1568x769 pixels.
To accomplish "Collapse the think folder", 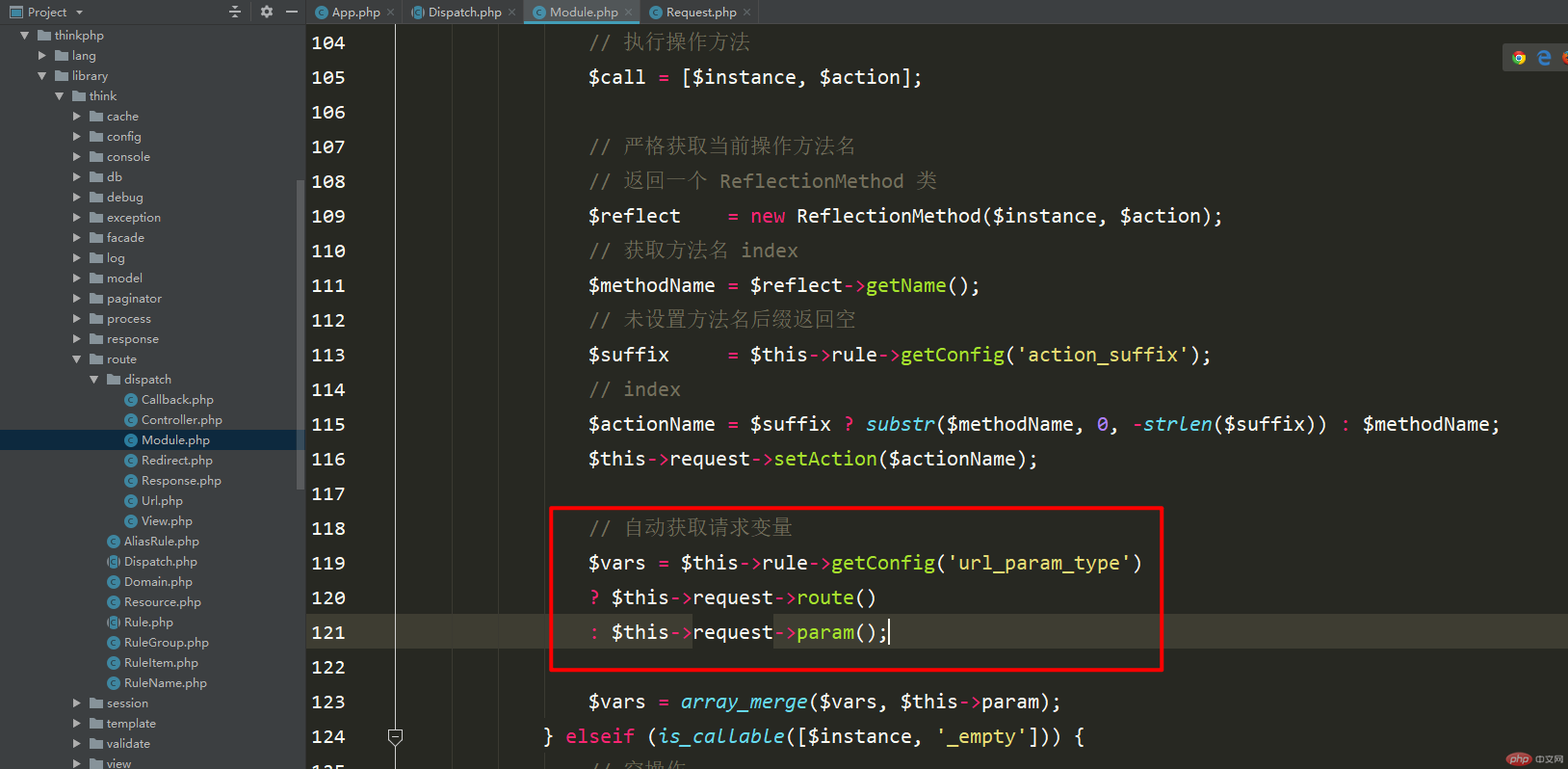I will (59, 96).
